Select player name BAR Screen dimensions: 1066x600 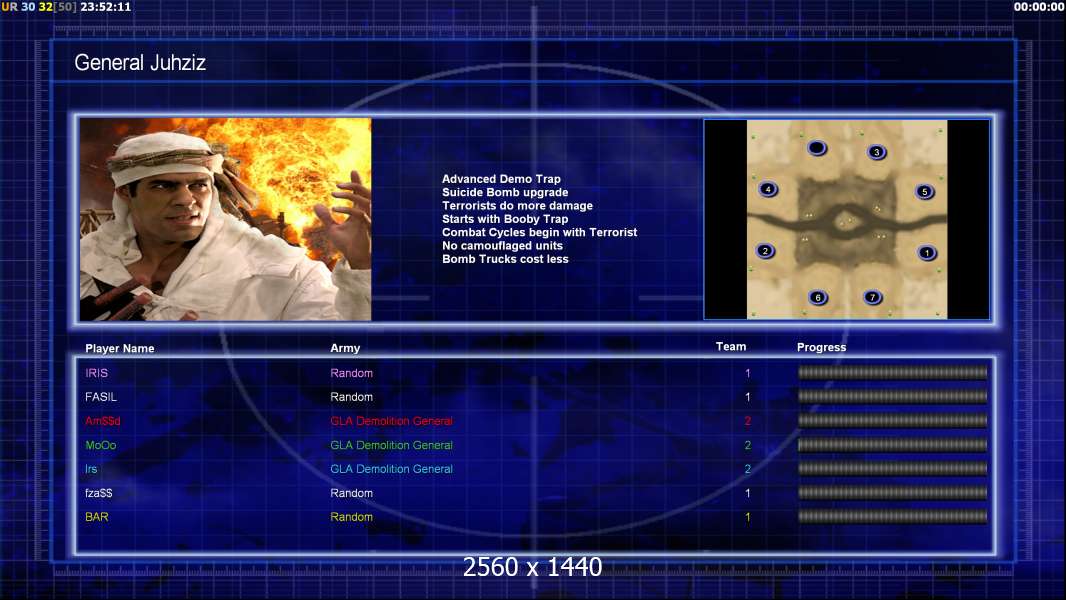(97, 517)
